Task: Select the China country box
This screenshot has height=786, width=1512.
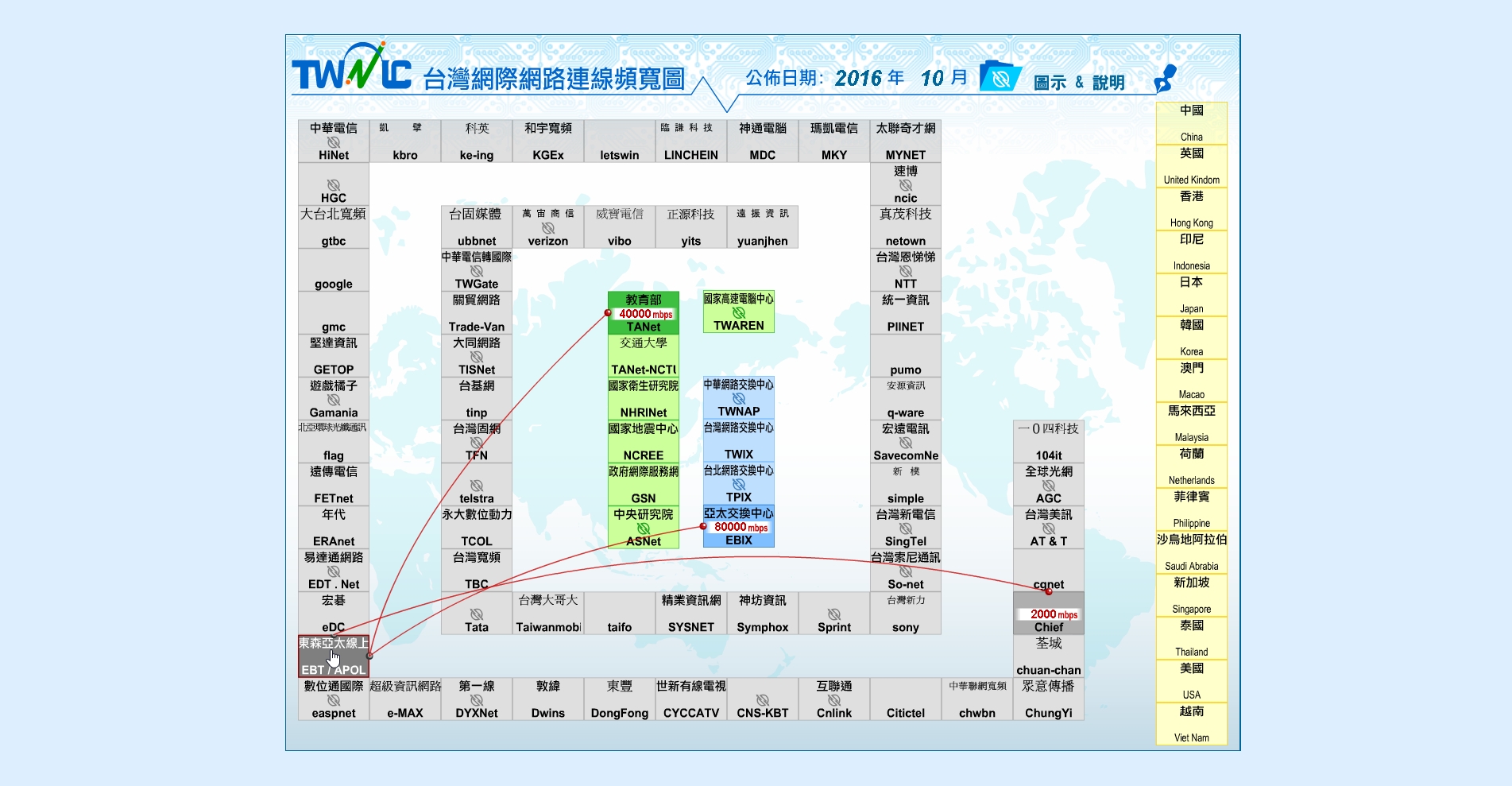Action: (1192, 123)
